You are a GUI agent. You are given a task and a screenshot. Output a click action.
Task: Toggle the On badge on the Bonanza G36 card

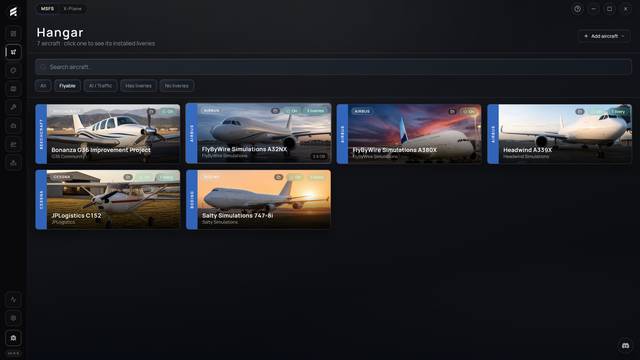click(x=168, y=111)
